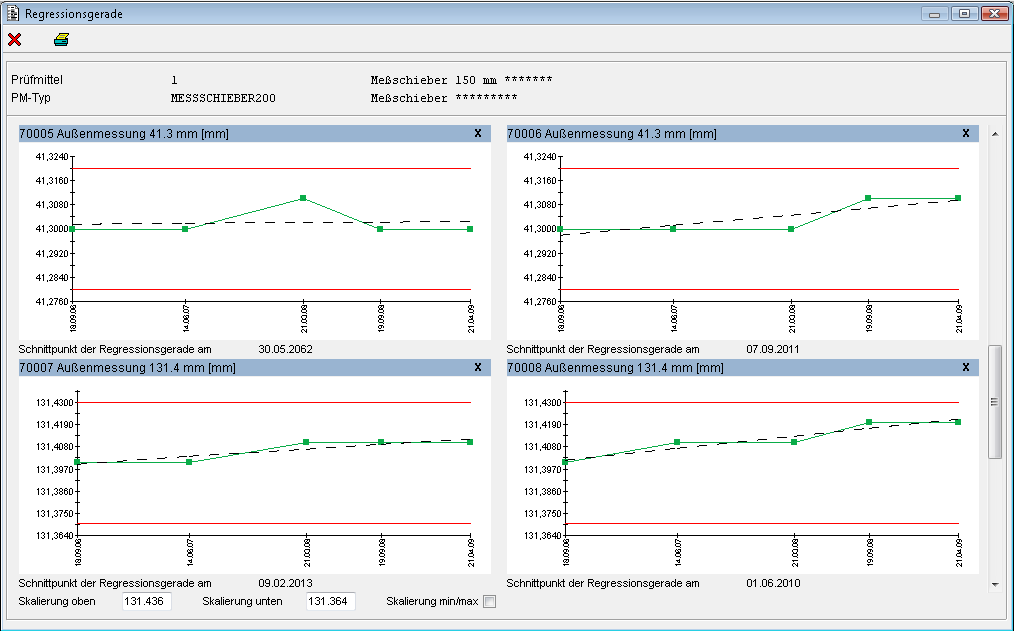This screenshot has height=631, width=1014.
Task: Click the scrollbar up arrow
Action: tap(995, 134)
